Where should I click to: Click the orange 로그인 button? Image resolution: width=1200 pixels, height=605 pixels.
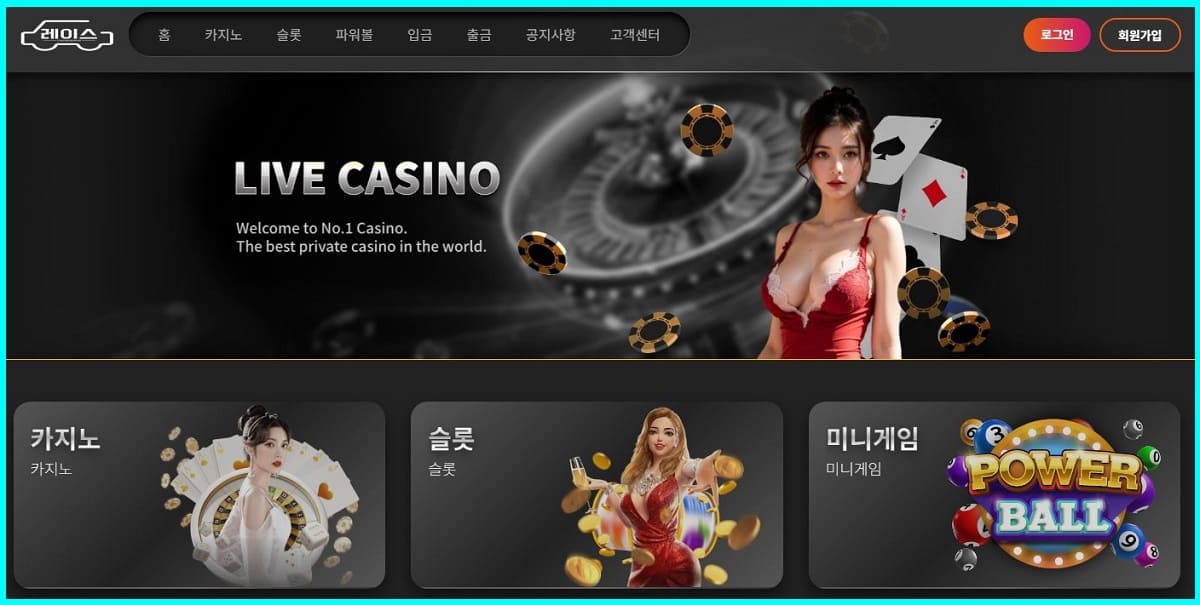1057,35
